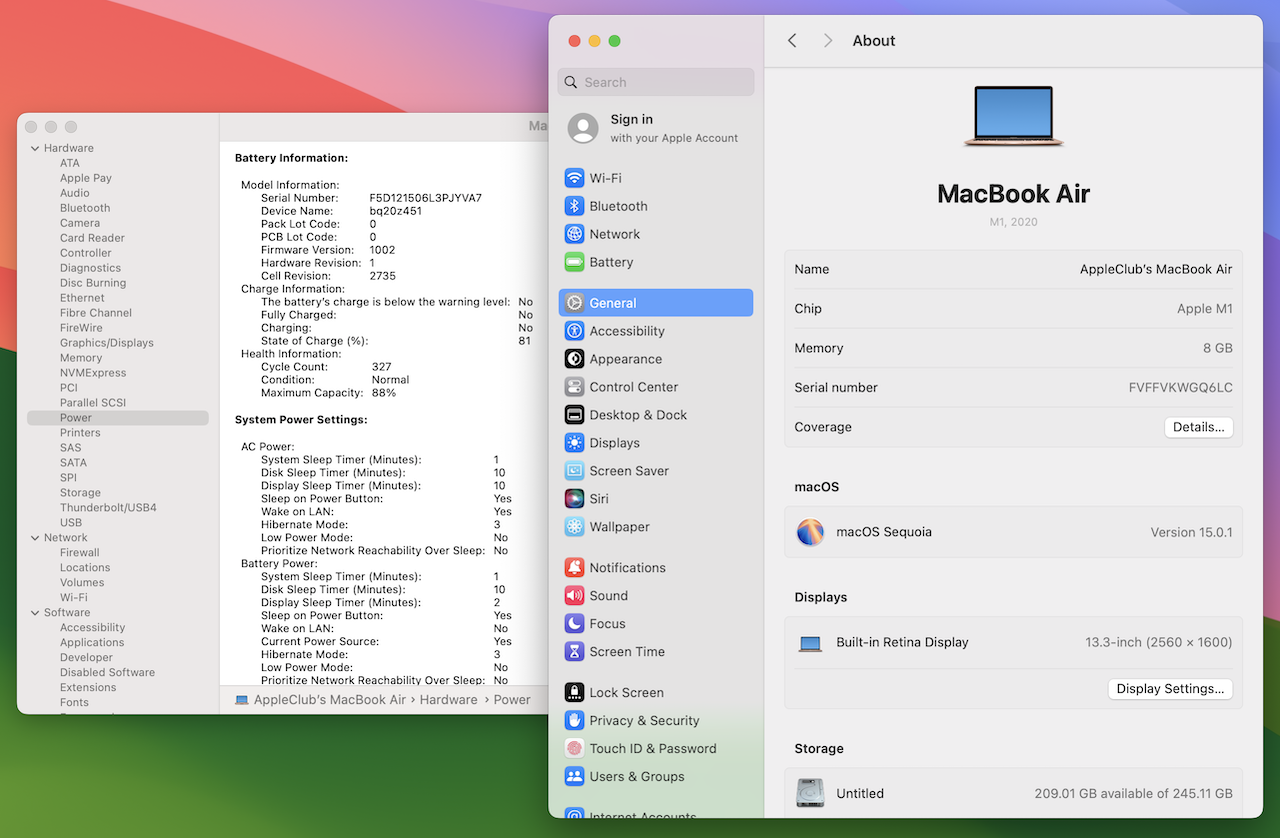Click the macOS Sequoia icon
Viewport: 1280px width, 838px height.
(810, 532)
